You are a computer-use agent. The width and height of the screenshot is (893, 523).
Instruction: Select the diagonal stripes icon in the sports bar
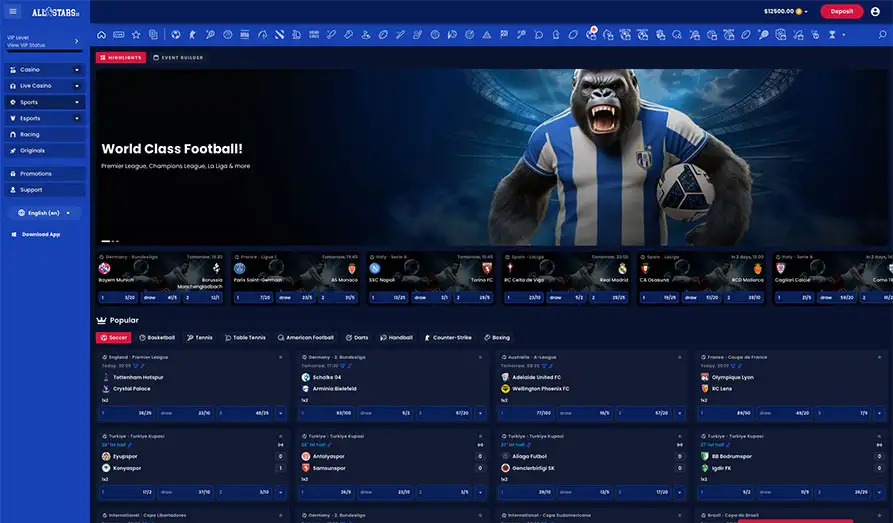coord(280,35)
